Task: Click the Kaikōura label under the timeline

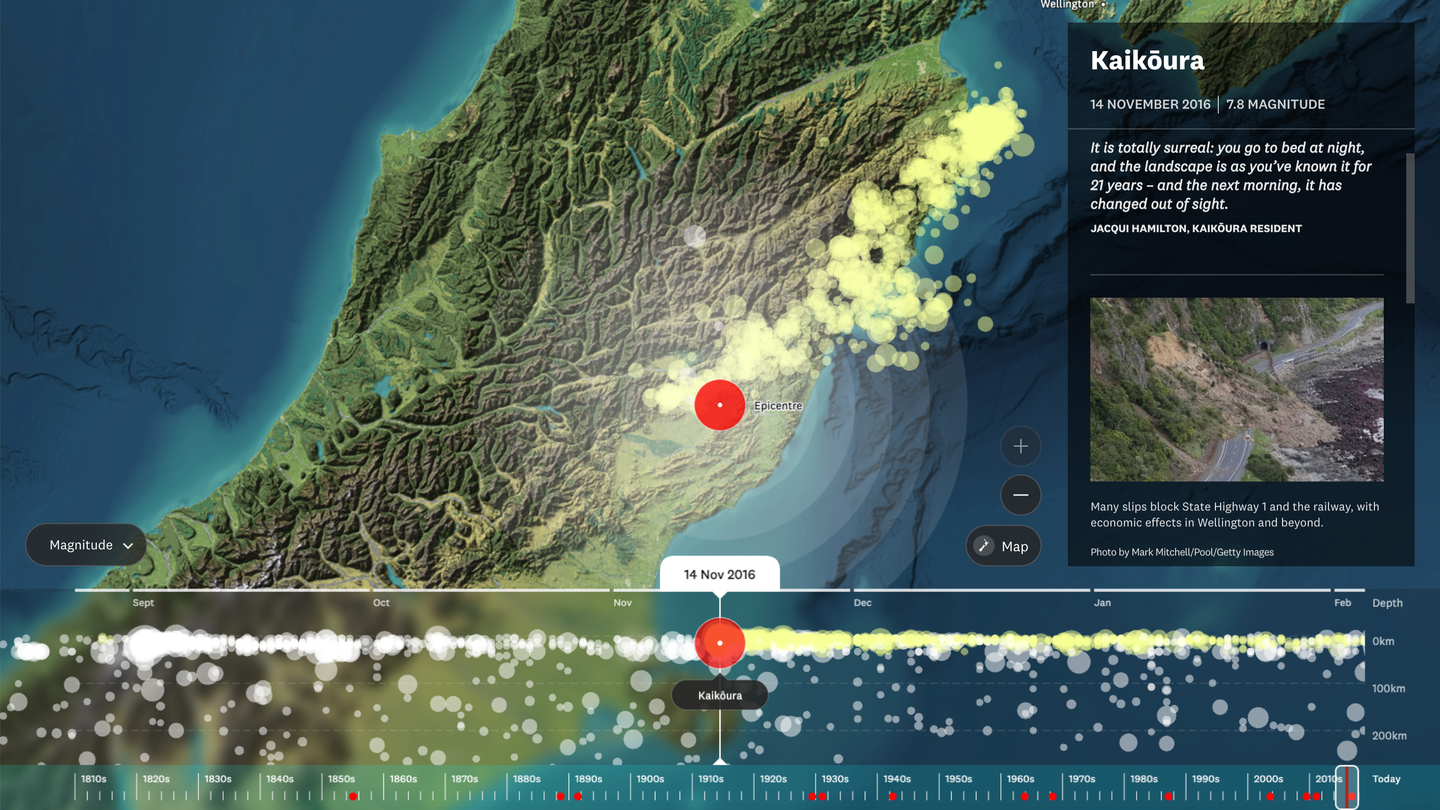Action: click(x=720, y=695)
